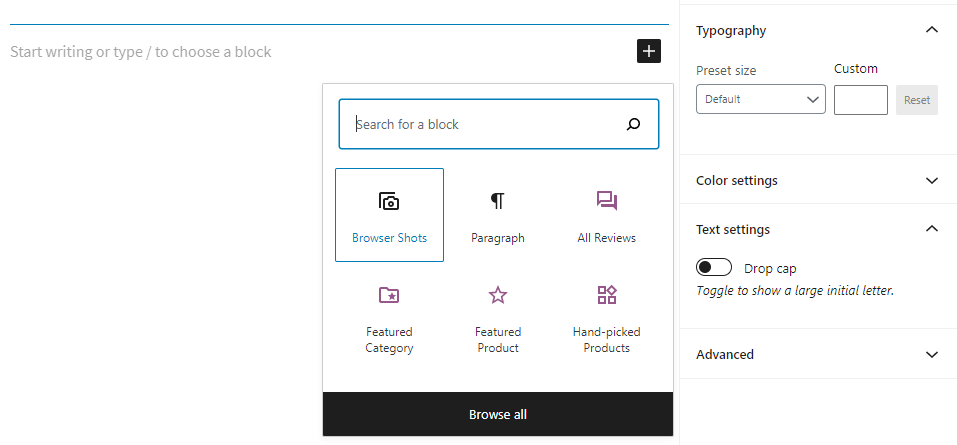The height and width of the screenshot is (445, 957).
Task: Collapse the Text settings section
Action: (x=932, y=229)
